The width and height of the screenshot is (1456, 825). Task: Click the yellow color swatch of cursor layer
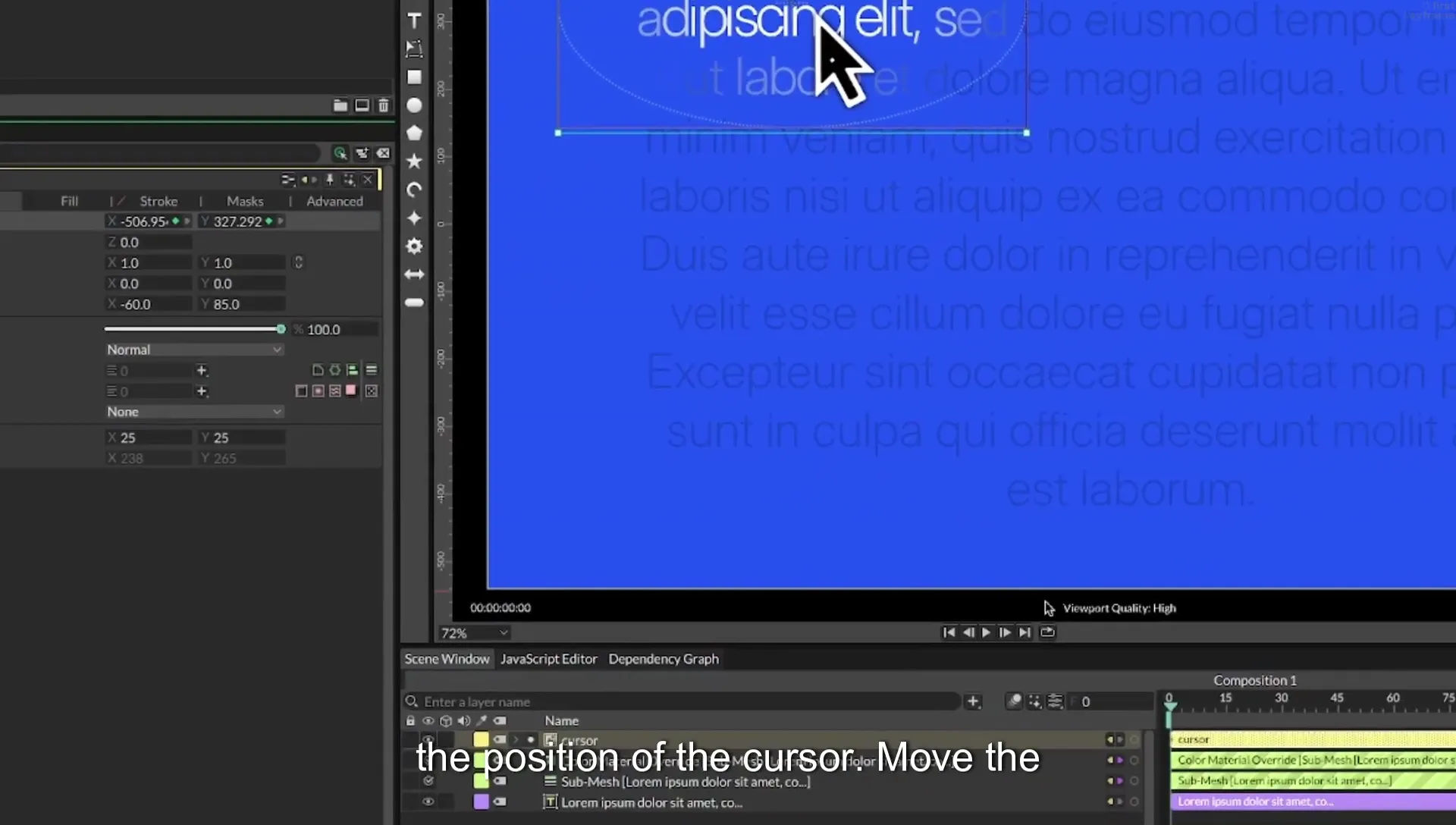(482, 740)
